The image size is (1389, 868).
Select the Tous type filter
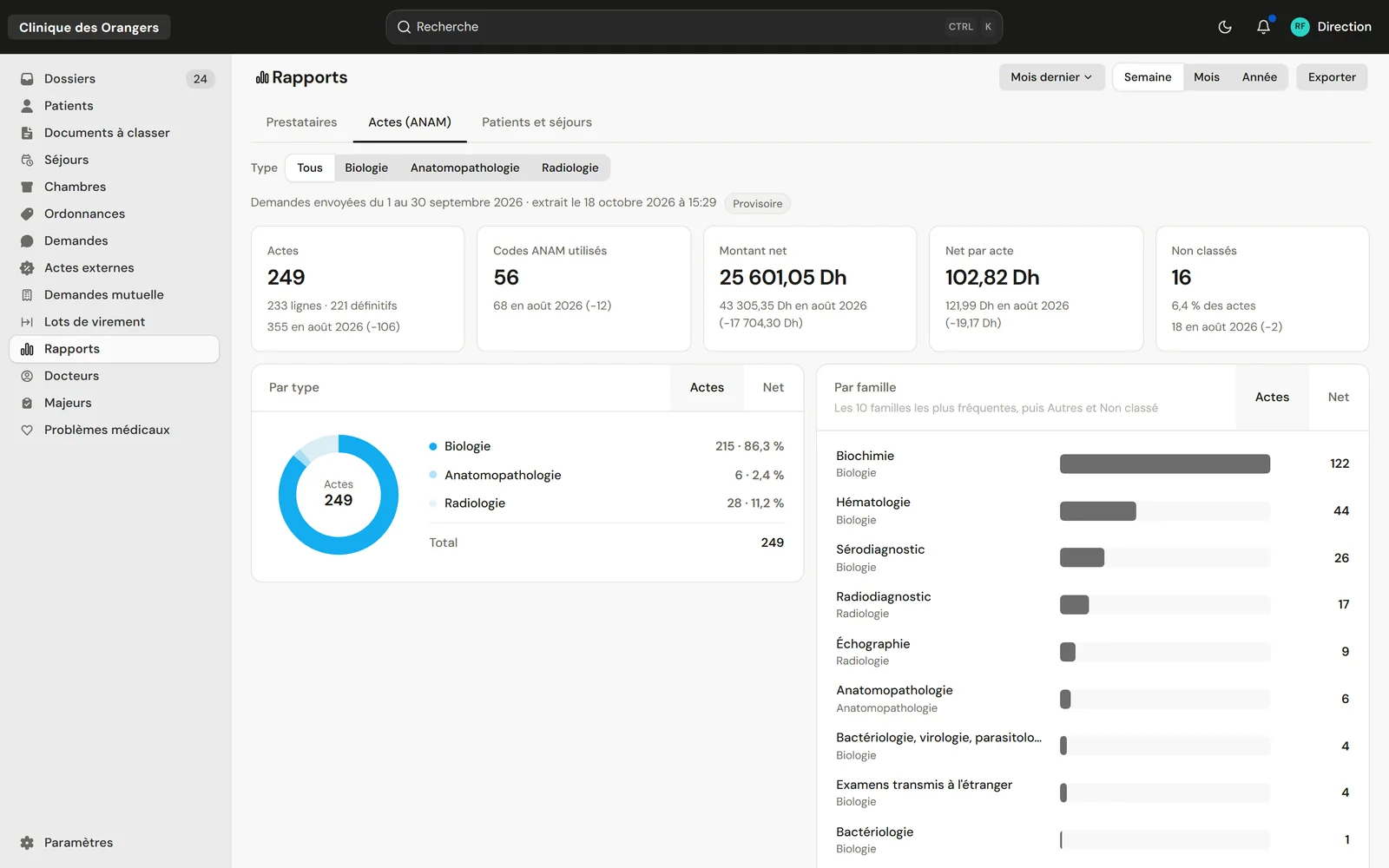coord(310,168)
